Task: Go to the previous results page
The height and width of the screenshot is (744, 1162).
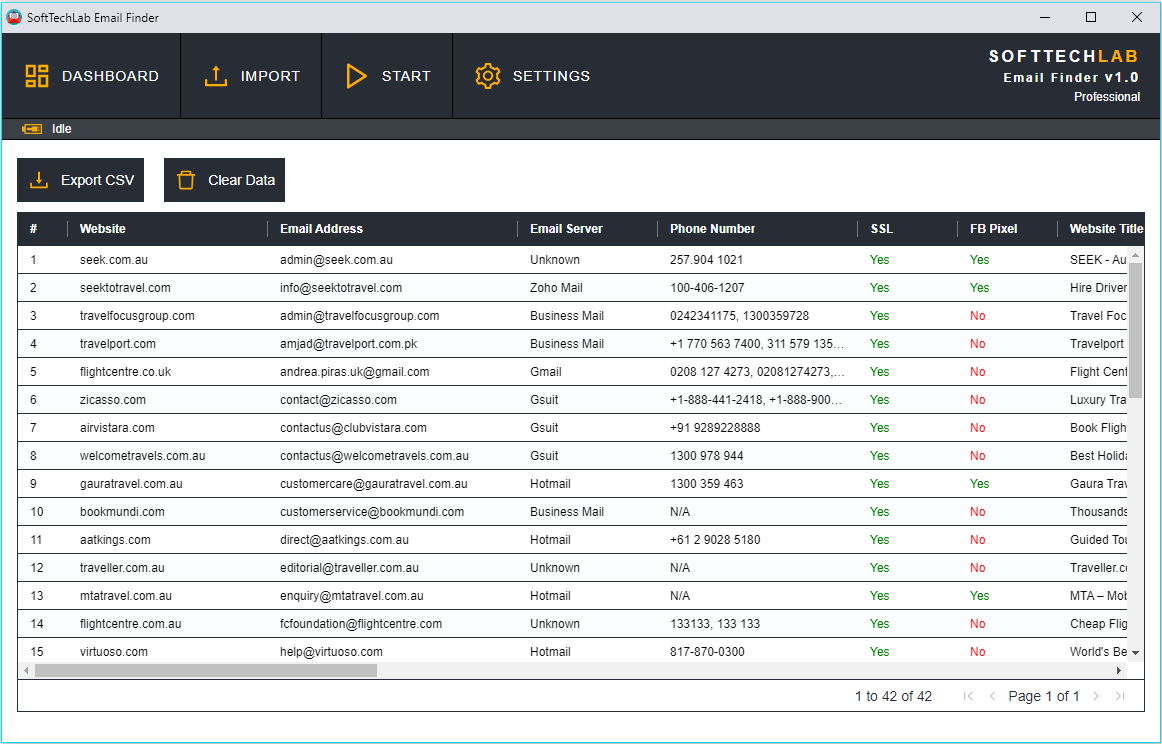Action: (992, 696)
